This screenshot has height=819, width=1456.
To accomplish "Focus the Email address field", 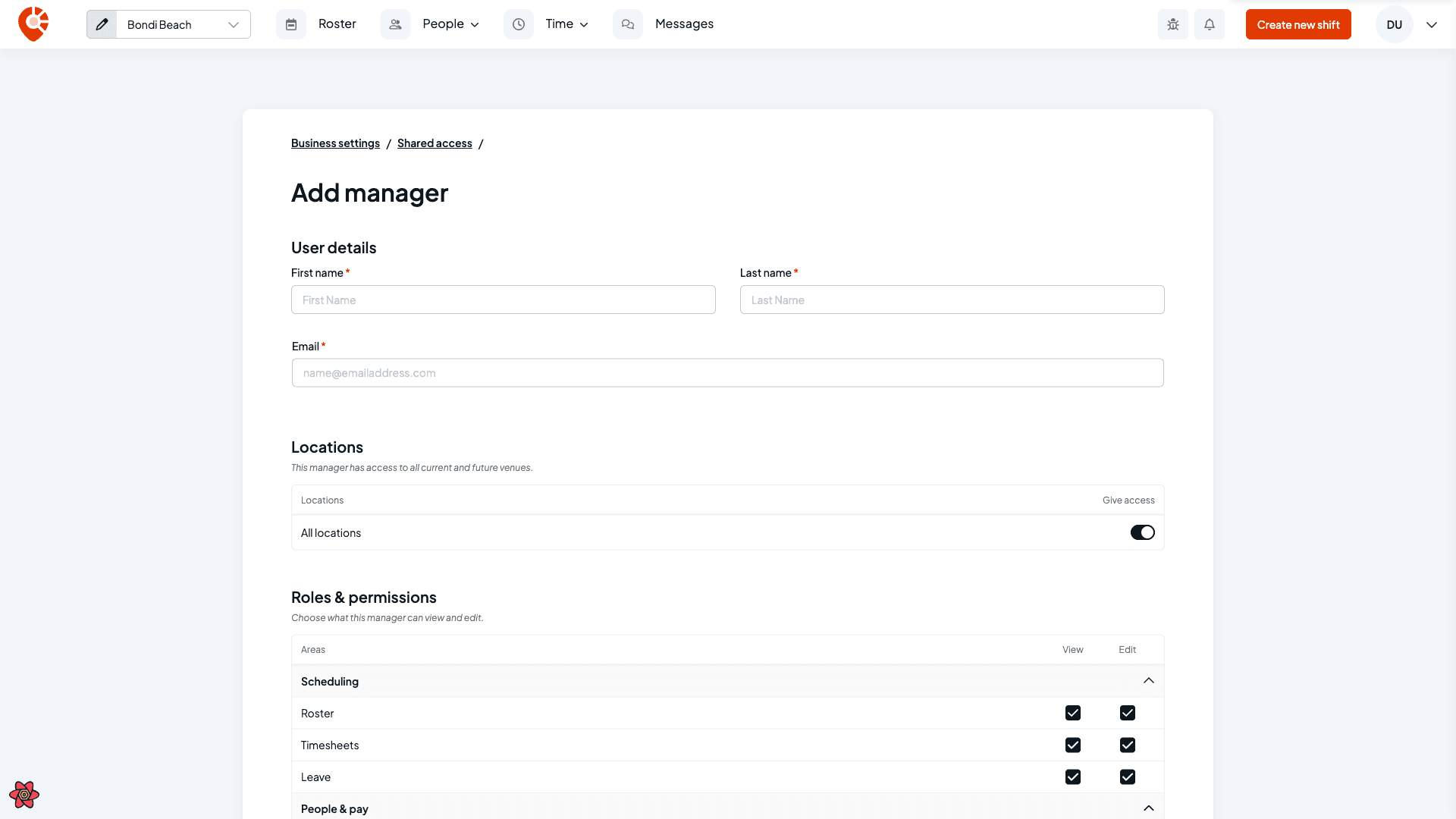I will pyautogui.click(x=728, y=373).
